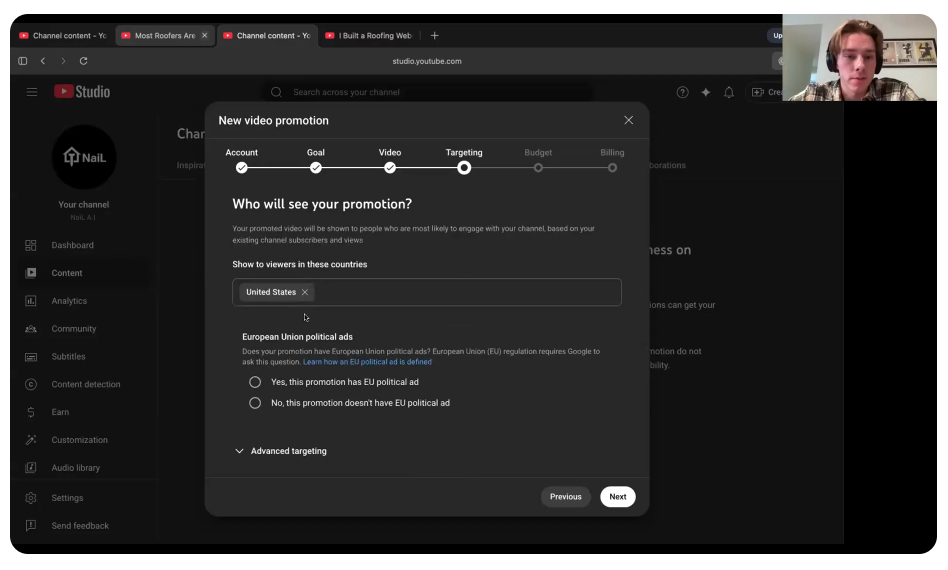Image resolution: width=948 pixels, height=570 pixels.
Task: Click the Settings gear icon
Action: click(x=31, y=498)
